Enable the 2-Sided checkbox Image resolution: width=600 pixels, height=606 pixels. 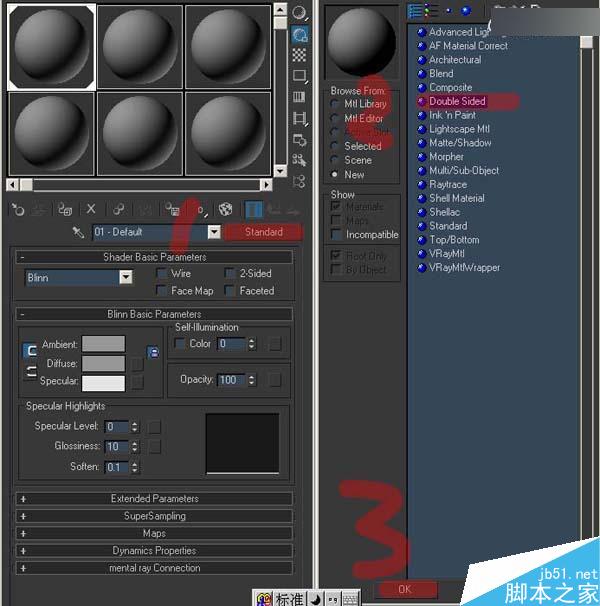click(230, 273)
